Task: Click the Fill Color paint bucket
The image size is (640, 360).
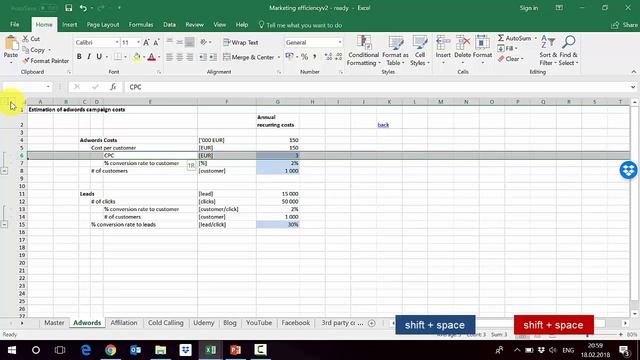Action: point(136,57)
